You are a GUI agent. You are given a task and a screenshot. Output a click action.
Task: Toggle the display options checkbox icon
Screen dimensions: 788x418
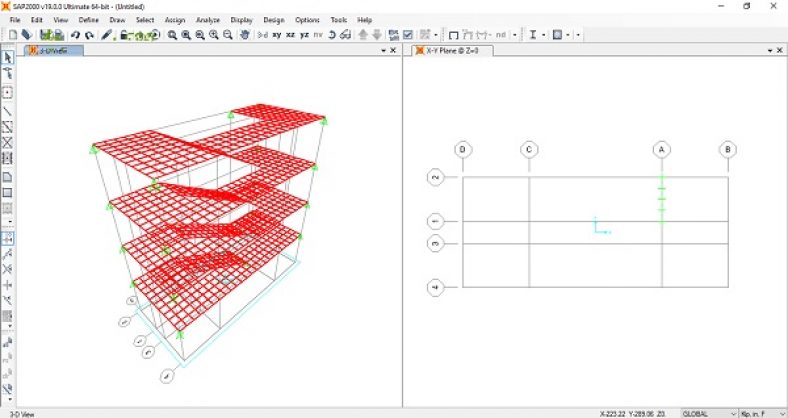408,35
